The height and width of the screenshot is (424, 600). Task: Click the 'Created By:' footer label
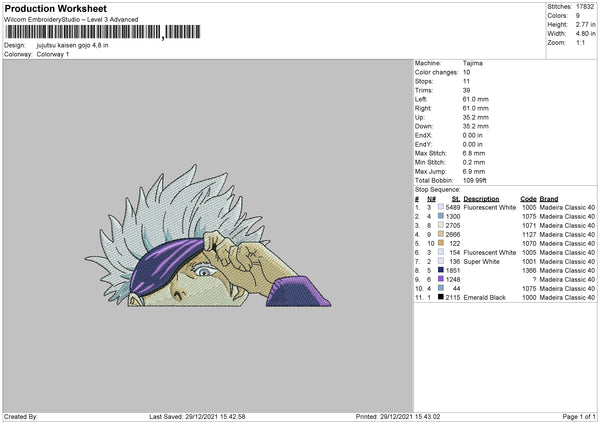(x=21, y=416)
